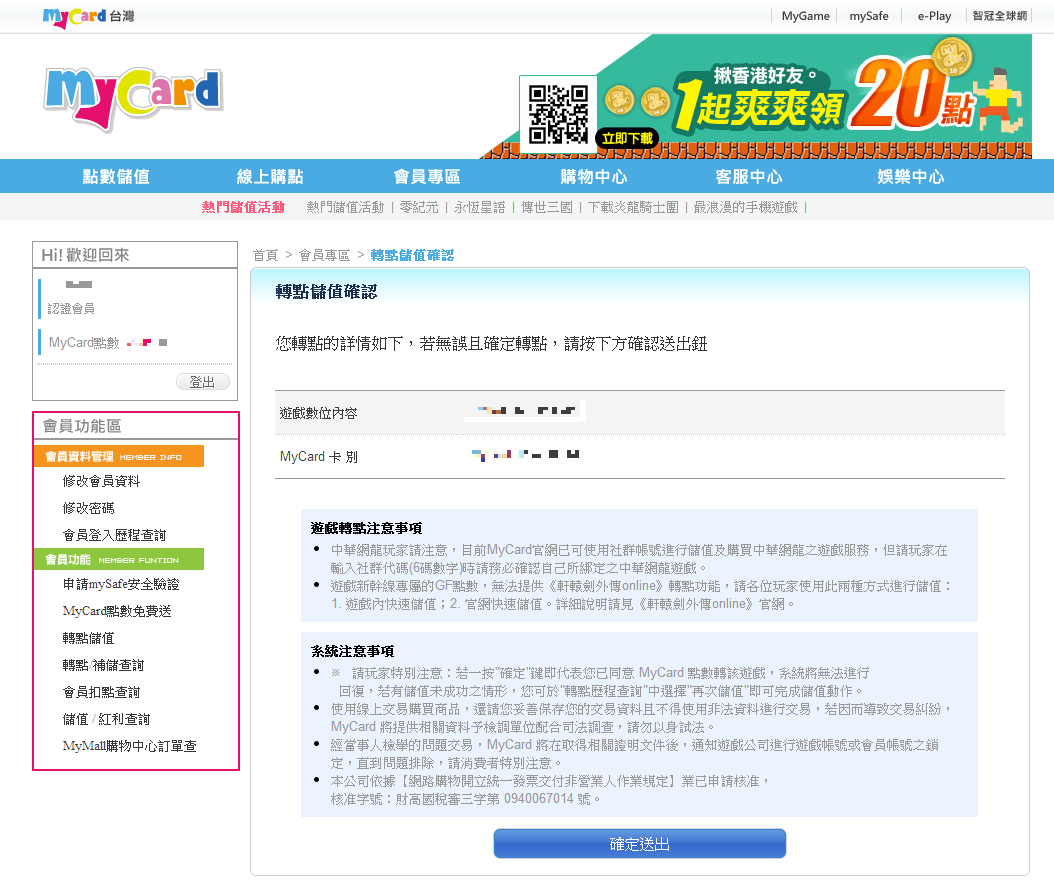Click the 零紀元 hot activity link
The height and width of the screenshot is (884, 1054).
pyautogui.click(x=419, y=207)
